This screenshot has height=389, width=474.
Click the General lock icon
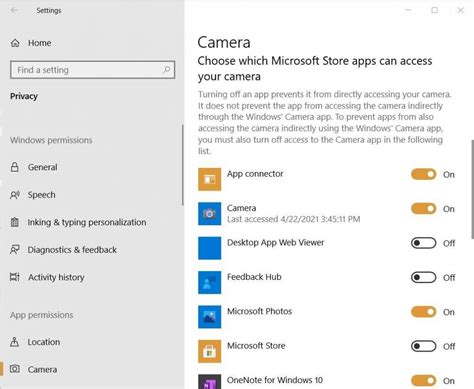point(15,167)
